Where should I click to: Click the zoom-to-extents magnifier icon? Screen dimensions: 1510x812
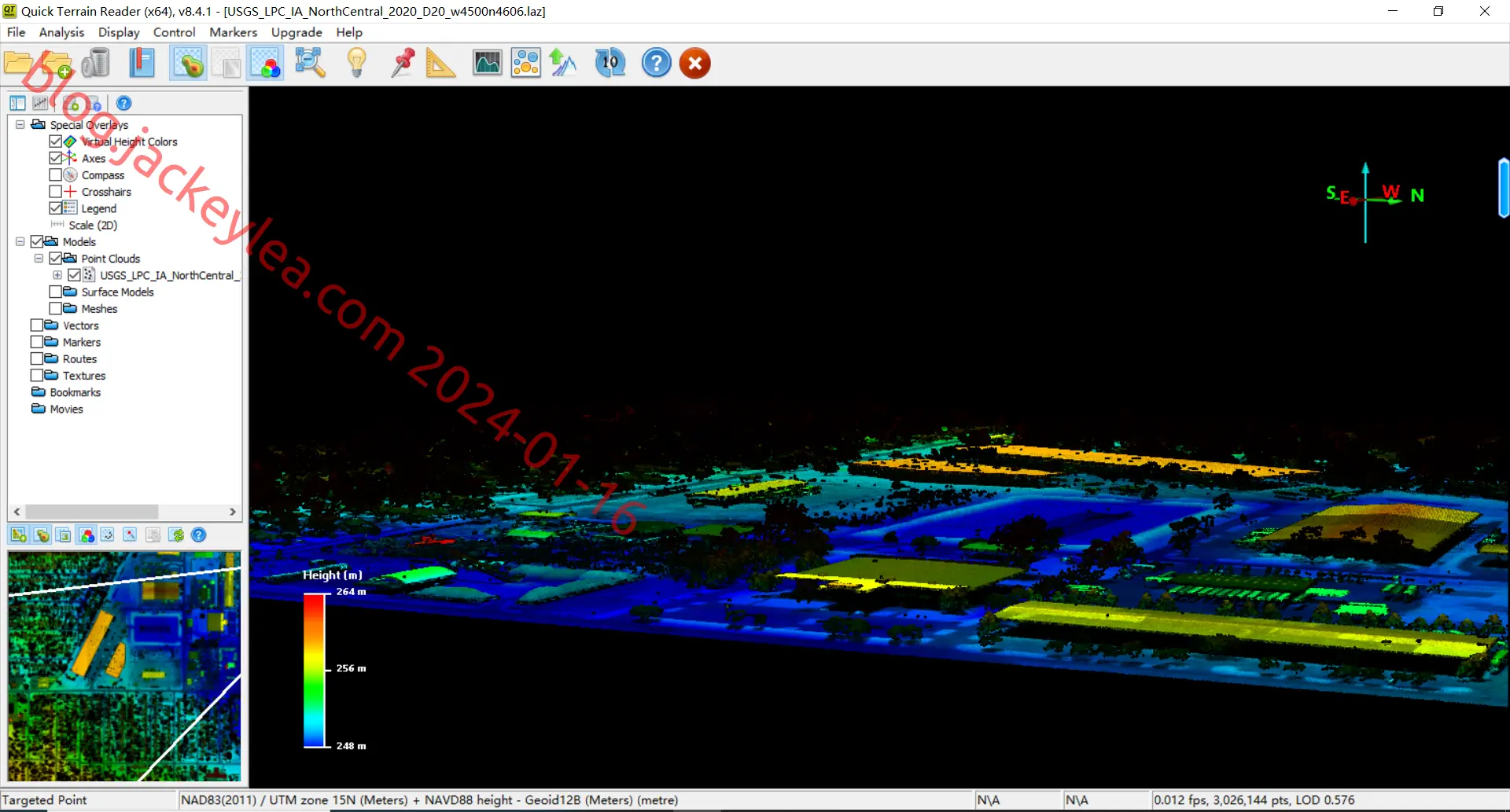(310, 63)
